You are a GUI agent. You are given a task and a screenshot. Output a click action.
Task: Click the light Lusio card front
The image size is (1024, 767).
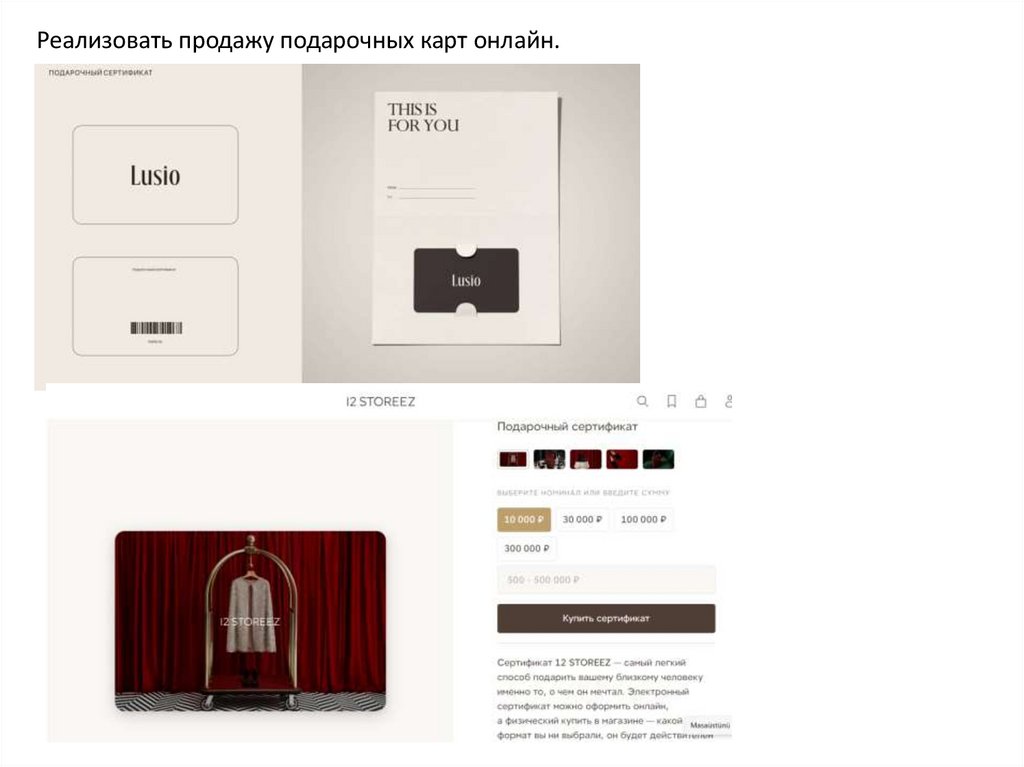point(155,175)
